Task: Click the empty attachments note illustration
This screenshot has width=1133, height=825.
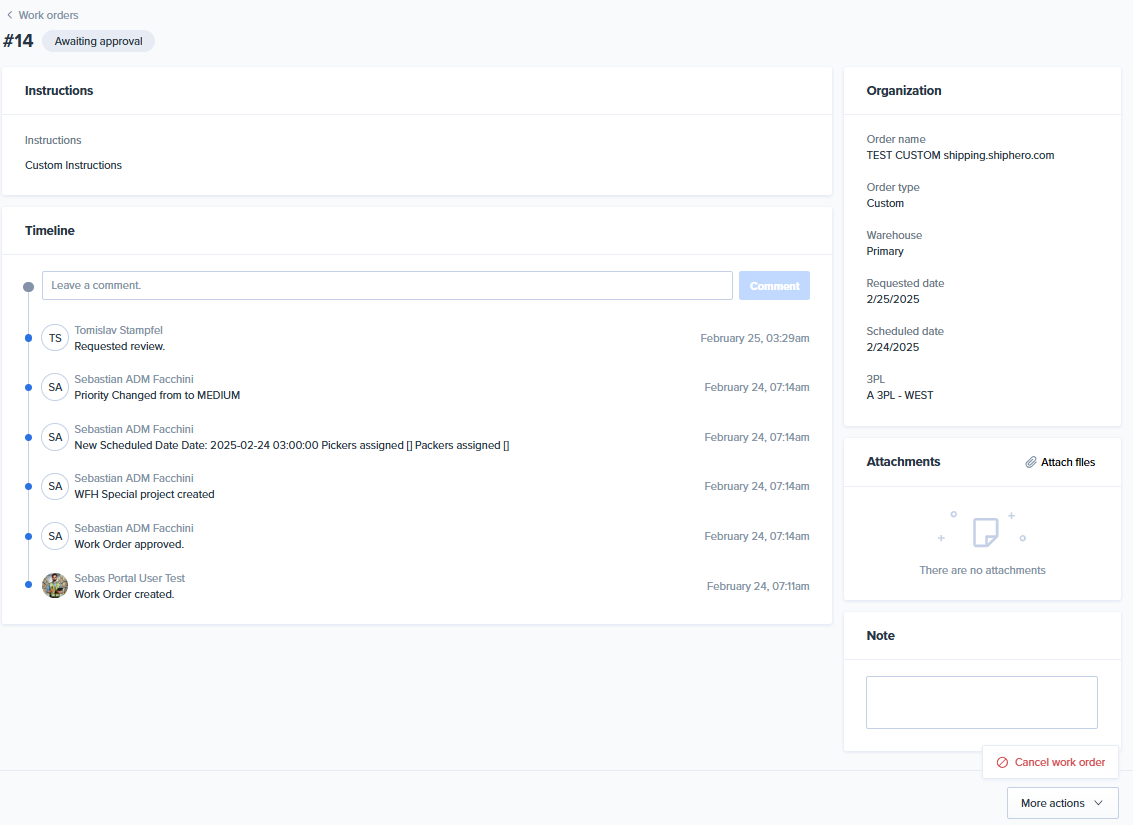Action: coord(986,532)
